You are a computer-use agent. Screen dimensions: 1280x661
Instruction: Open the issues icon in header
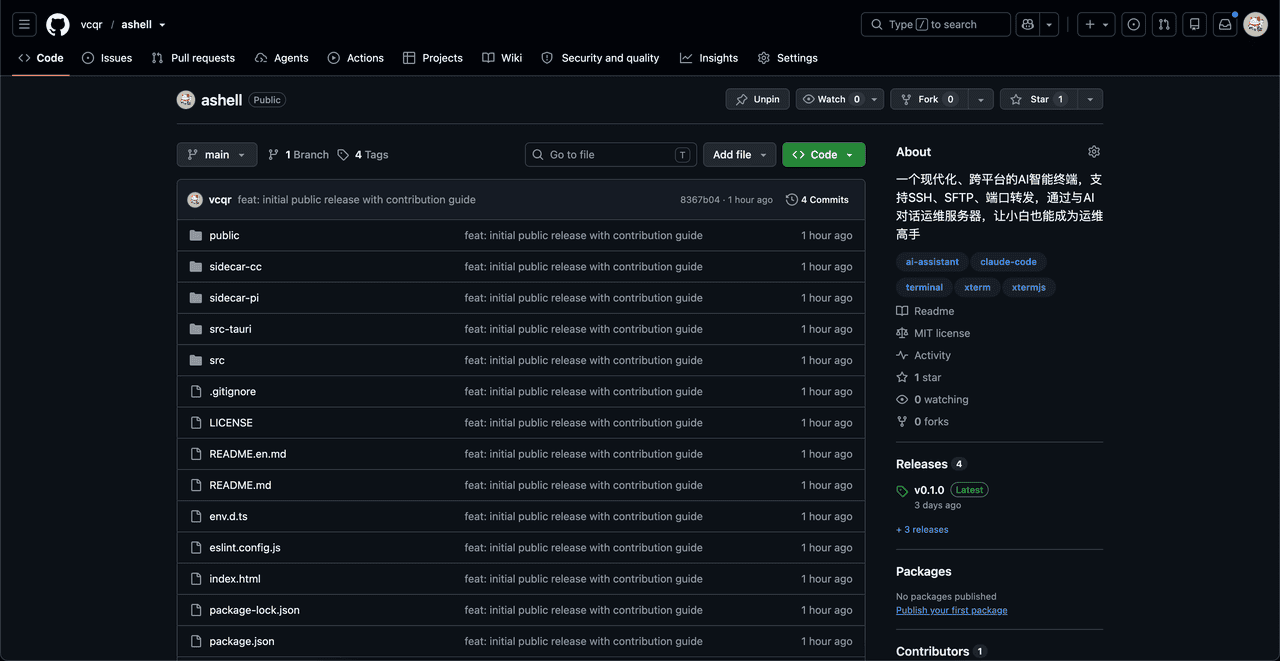coord(1133,25)
